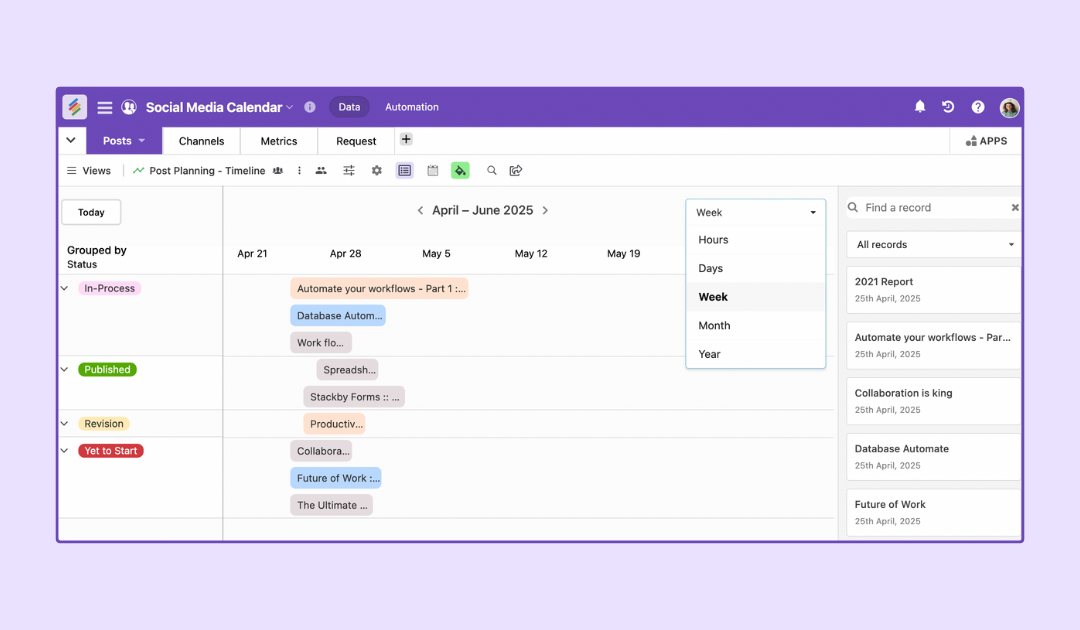Open the APPS panel
This screenshot has height=630, width=1080.
coord(986,141)
